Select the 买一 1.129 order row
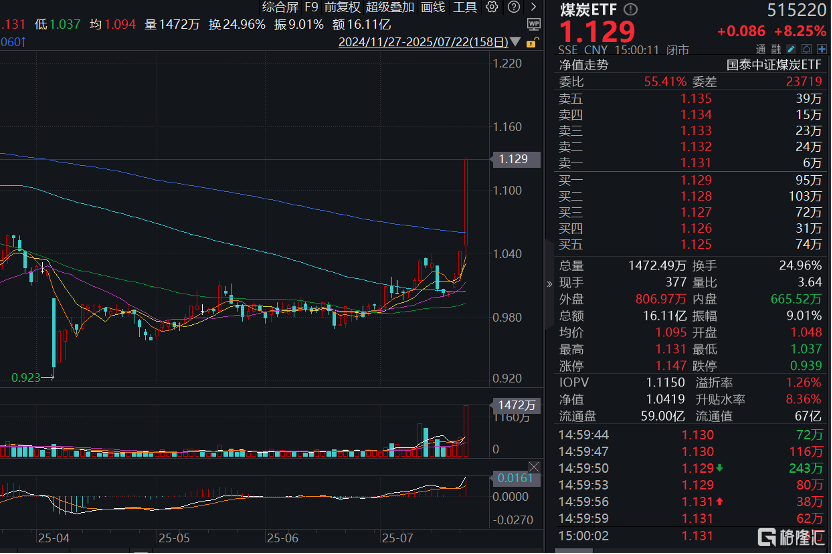This screenshot has height=554, width=832. [x=690, y=180]
